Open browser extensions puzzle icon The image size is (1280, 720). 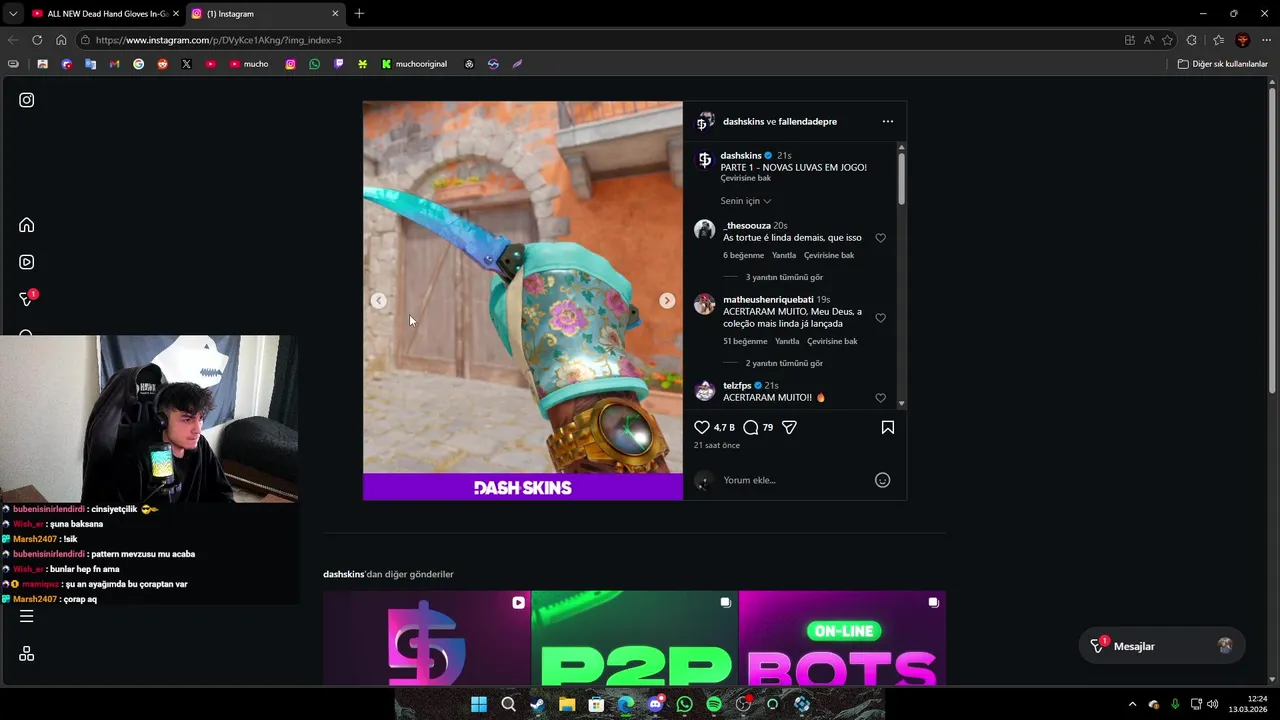1191,40
